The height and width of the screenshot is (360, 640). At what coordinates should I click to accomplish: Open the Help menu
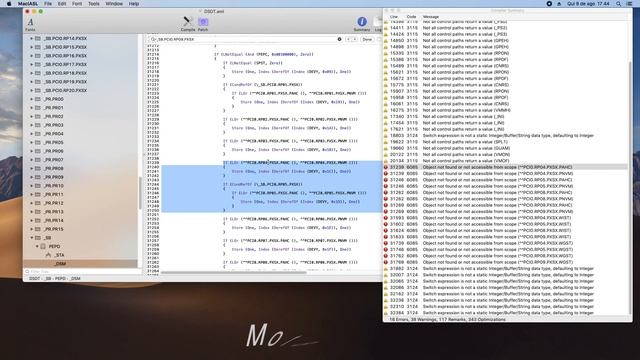tap(134, 4)
